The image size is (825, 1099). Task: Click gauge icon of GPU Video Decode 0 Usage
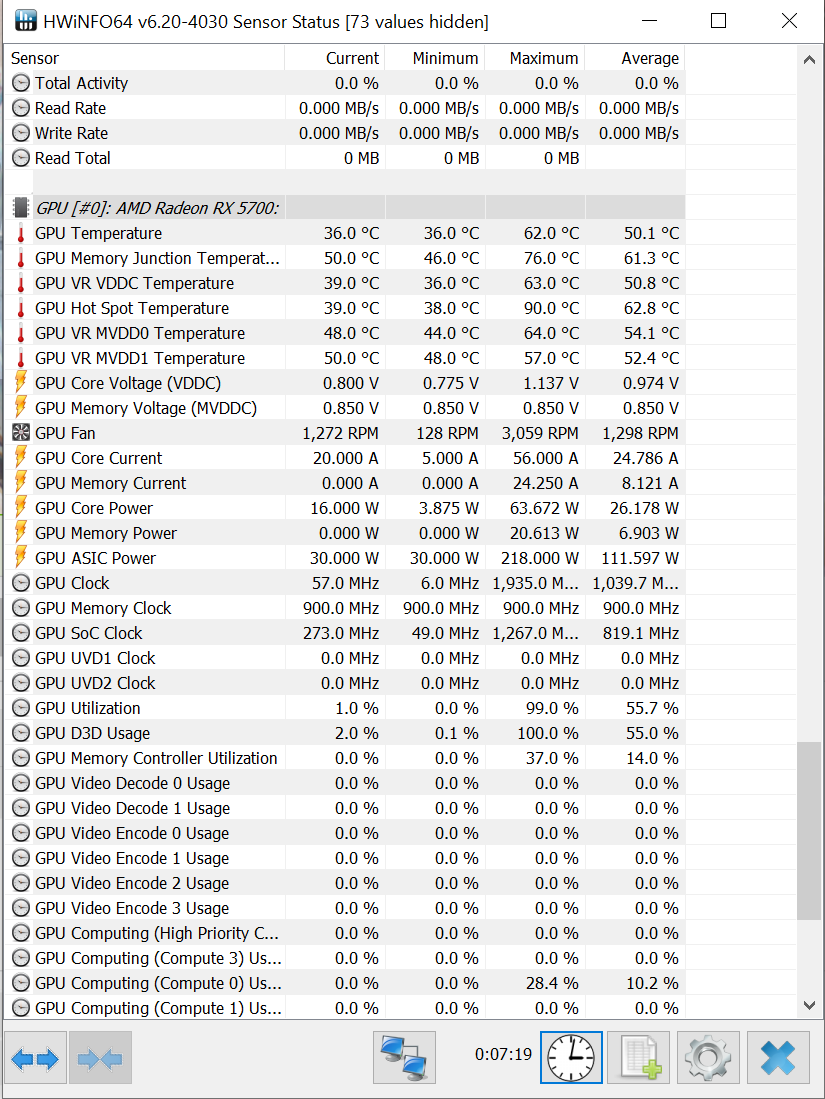pos(21,783)
